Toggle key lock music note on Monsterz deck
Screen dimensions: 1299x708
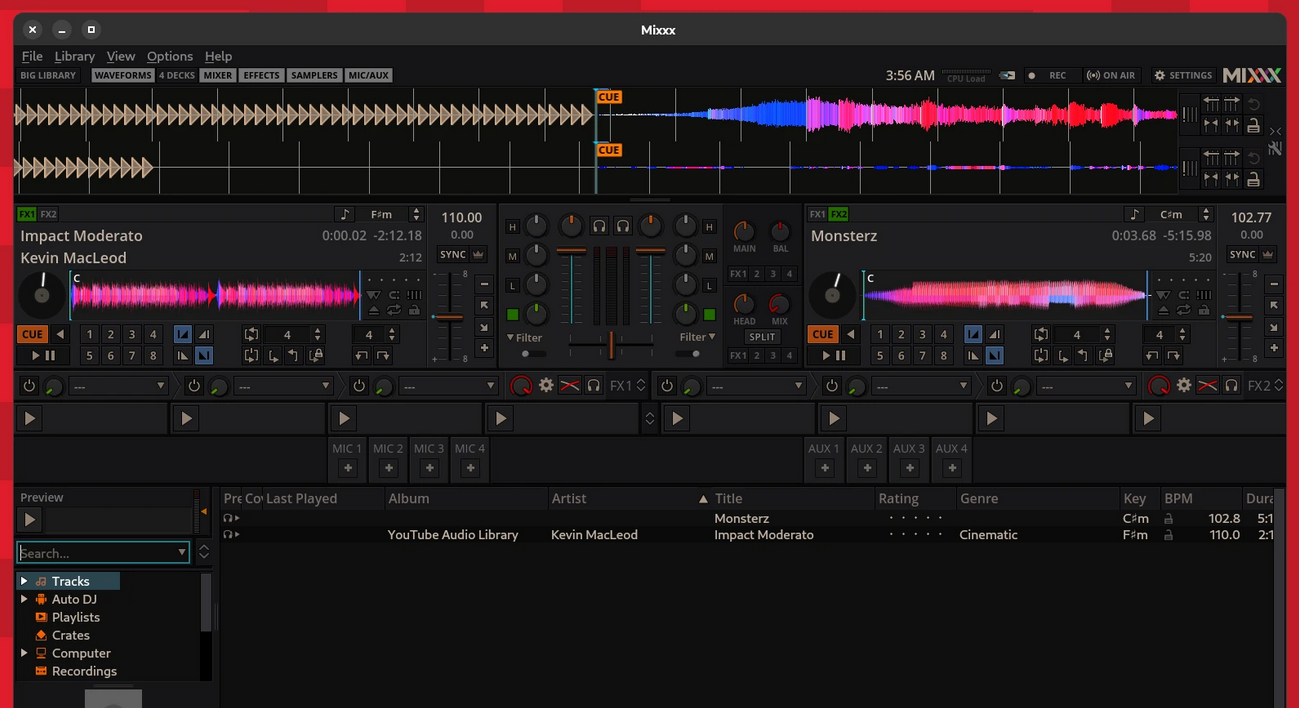[1134, 215]
